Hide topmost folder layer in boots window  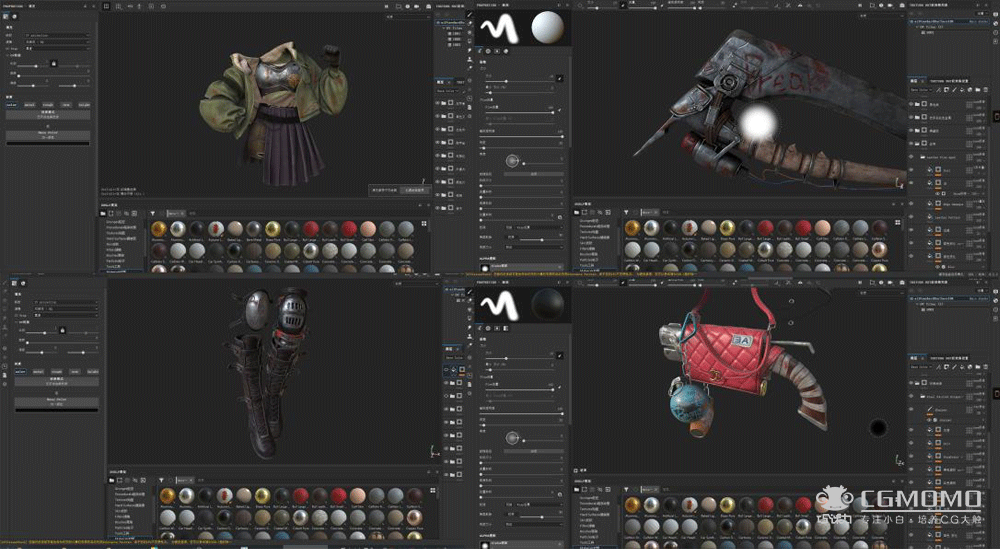coord(446,383)
